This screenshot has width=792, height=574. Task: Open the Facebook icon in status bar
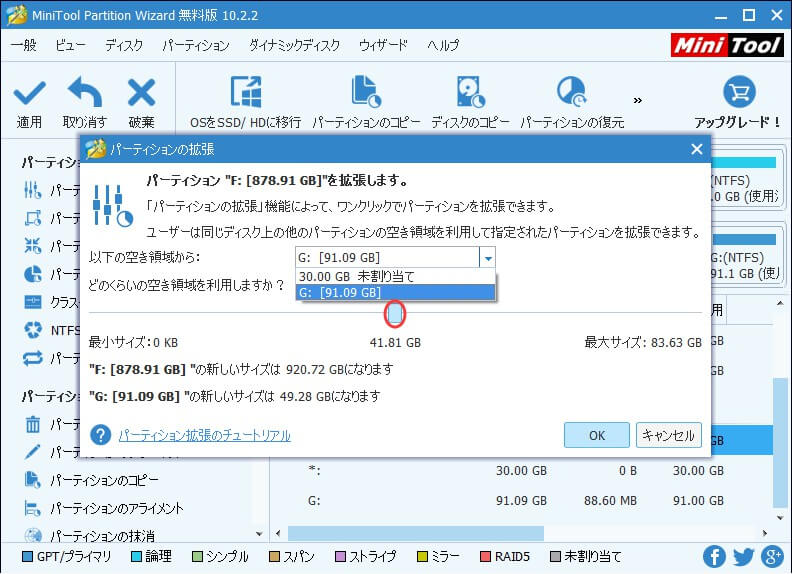pyautogui.click(x=714, y=556)
